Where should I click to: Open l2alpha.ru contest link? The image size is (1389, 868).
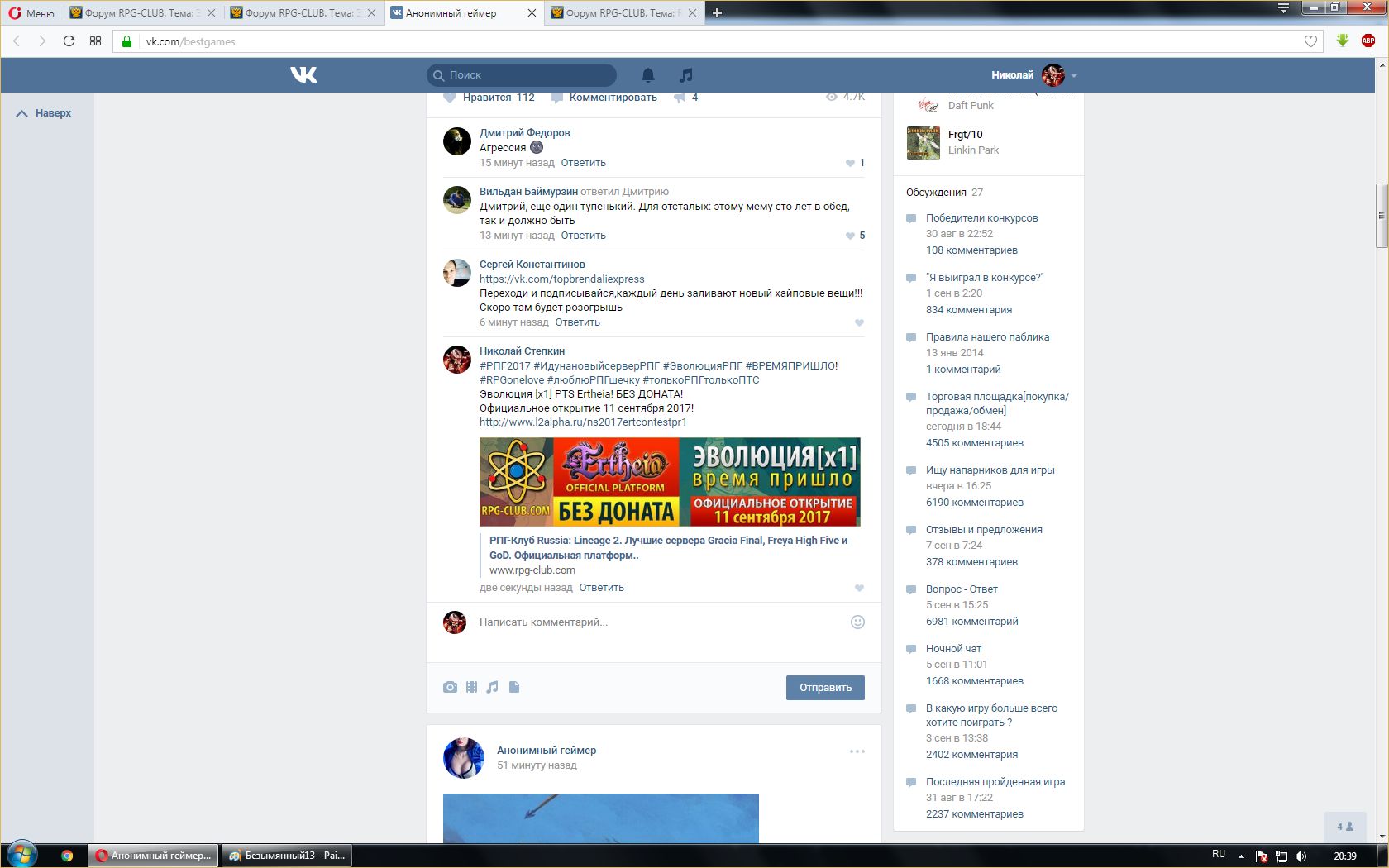(x=583, y=422)
